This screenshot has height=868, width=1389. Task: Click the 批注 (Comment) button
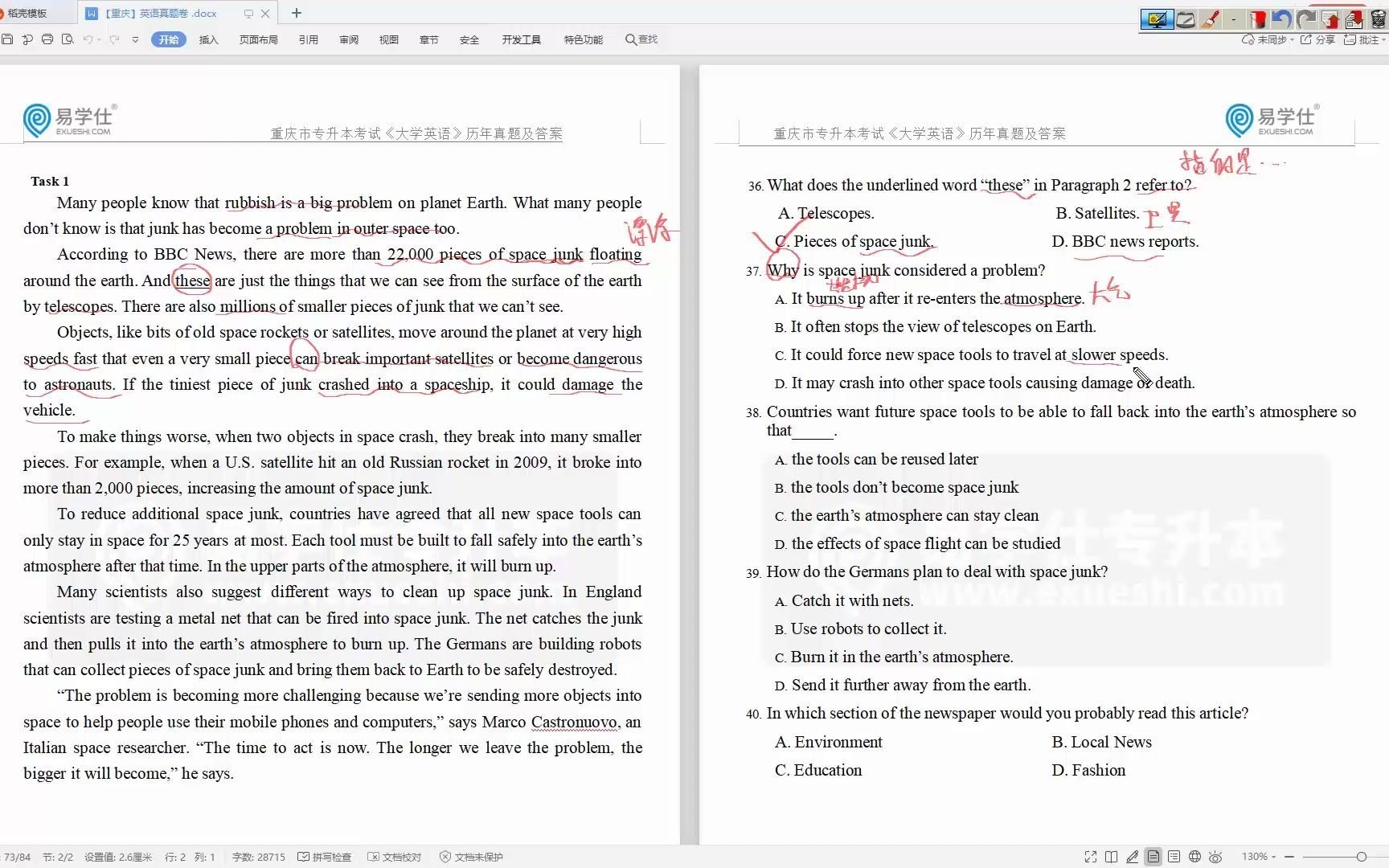[1365, 39]
